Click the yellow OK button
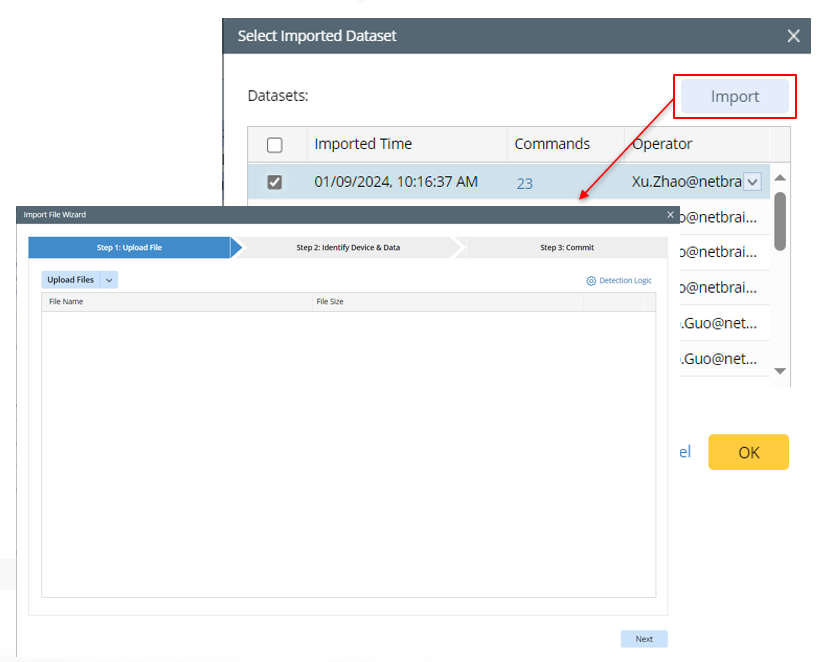The height and width of the screenshot is (662, 821). click(748, 452)
